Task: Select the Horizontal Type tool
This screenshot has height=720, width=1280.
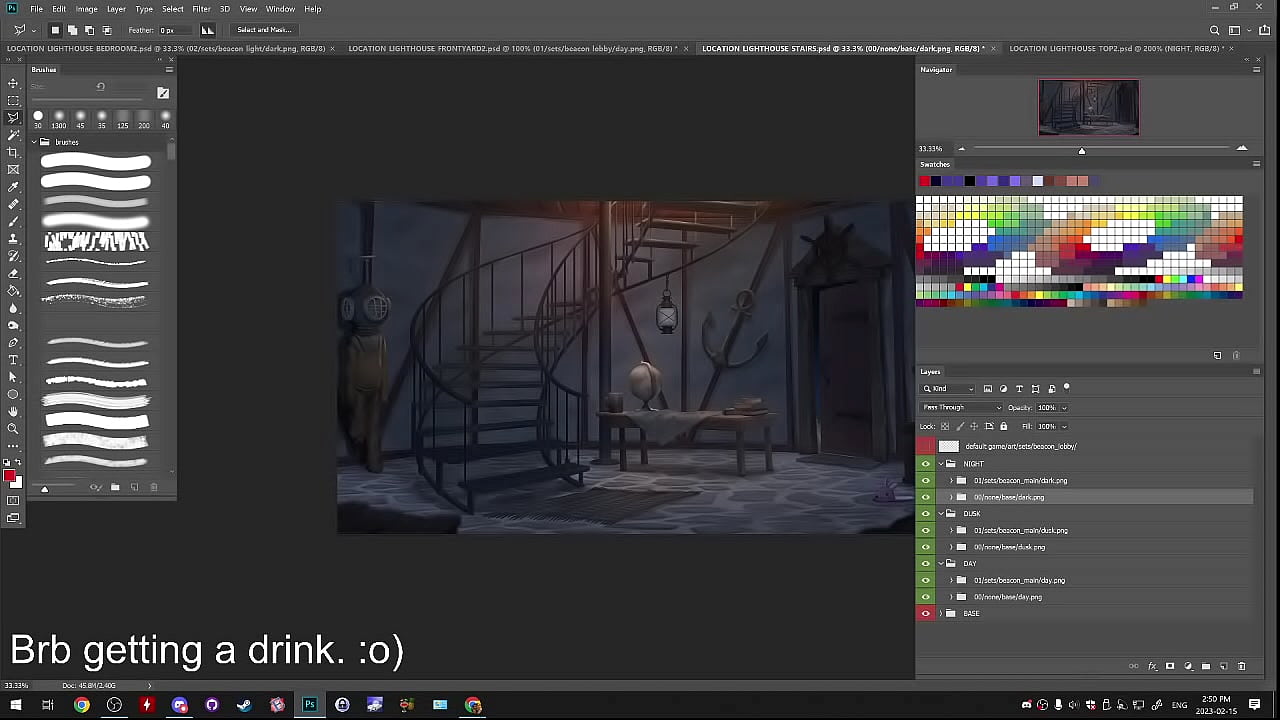Action: 13,359
